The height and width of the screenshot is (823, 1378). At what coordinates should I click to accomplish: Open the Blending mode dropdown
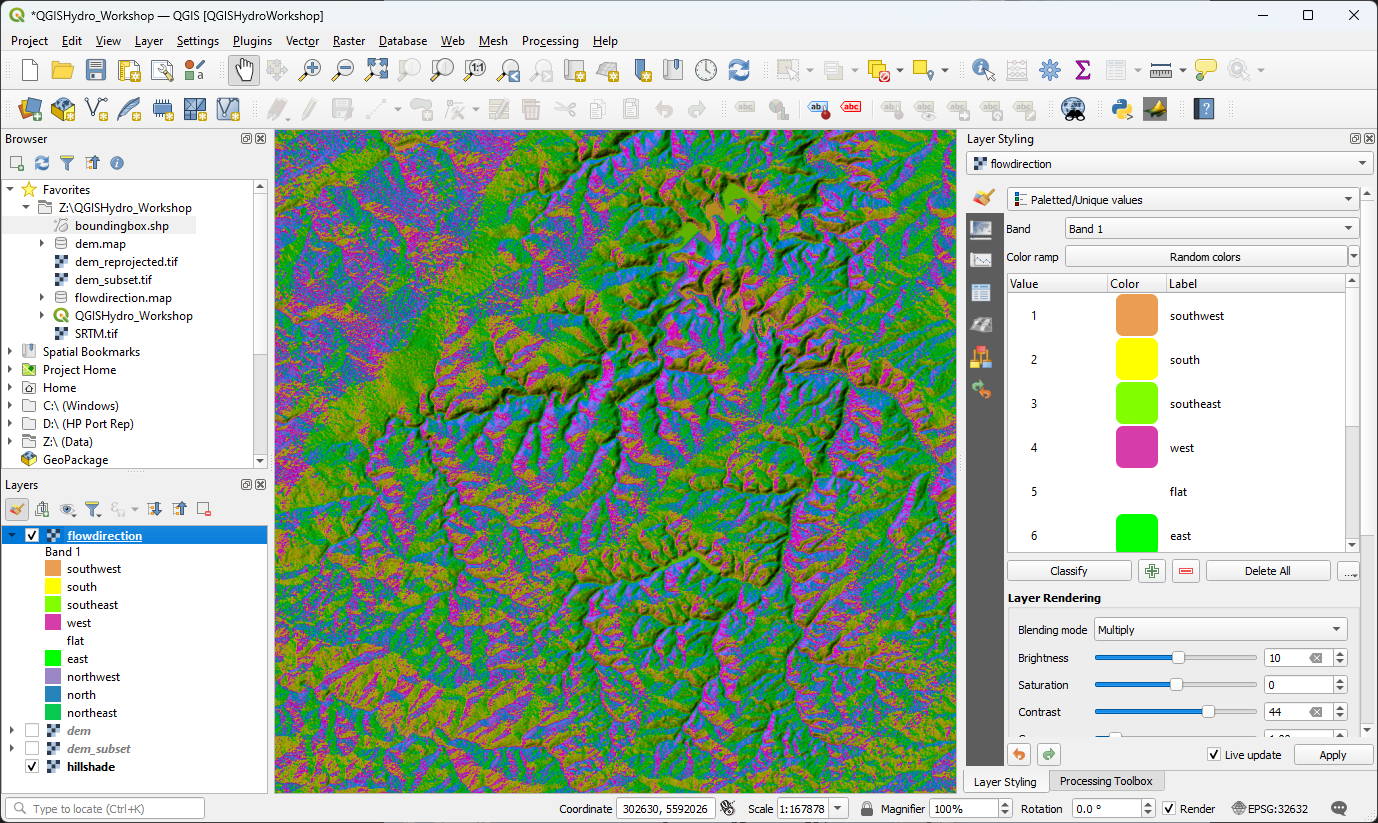(1219, 629)
